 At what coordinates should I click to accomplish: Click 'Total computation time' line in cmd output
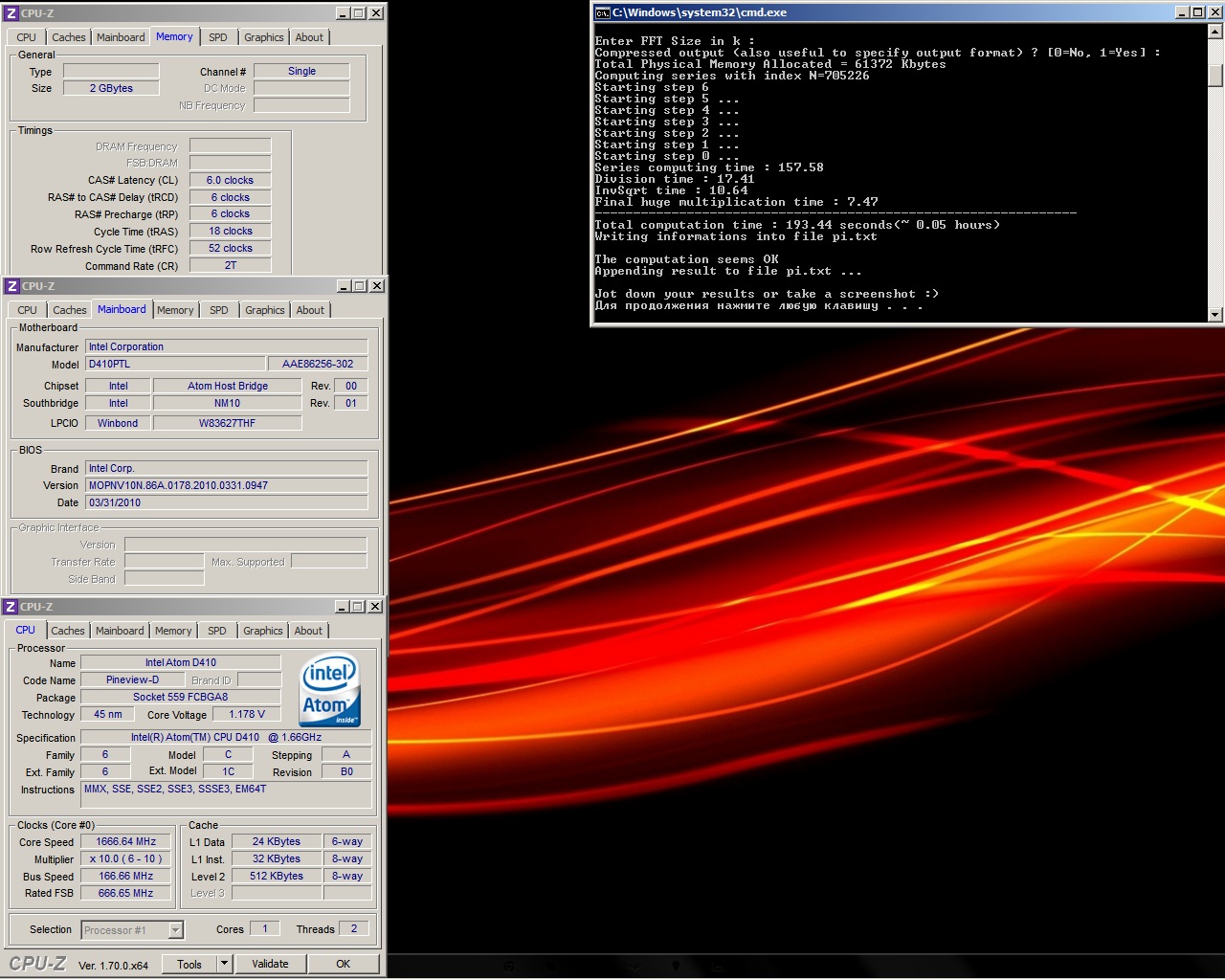coord(797,225)
